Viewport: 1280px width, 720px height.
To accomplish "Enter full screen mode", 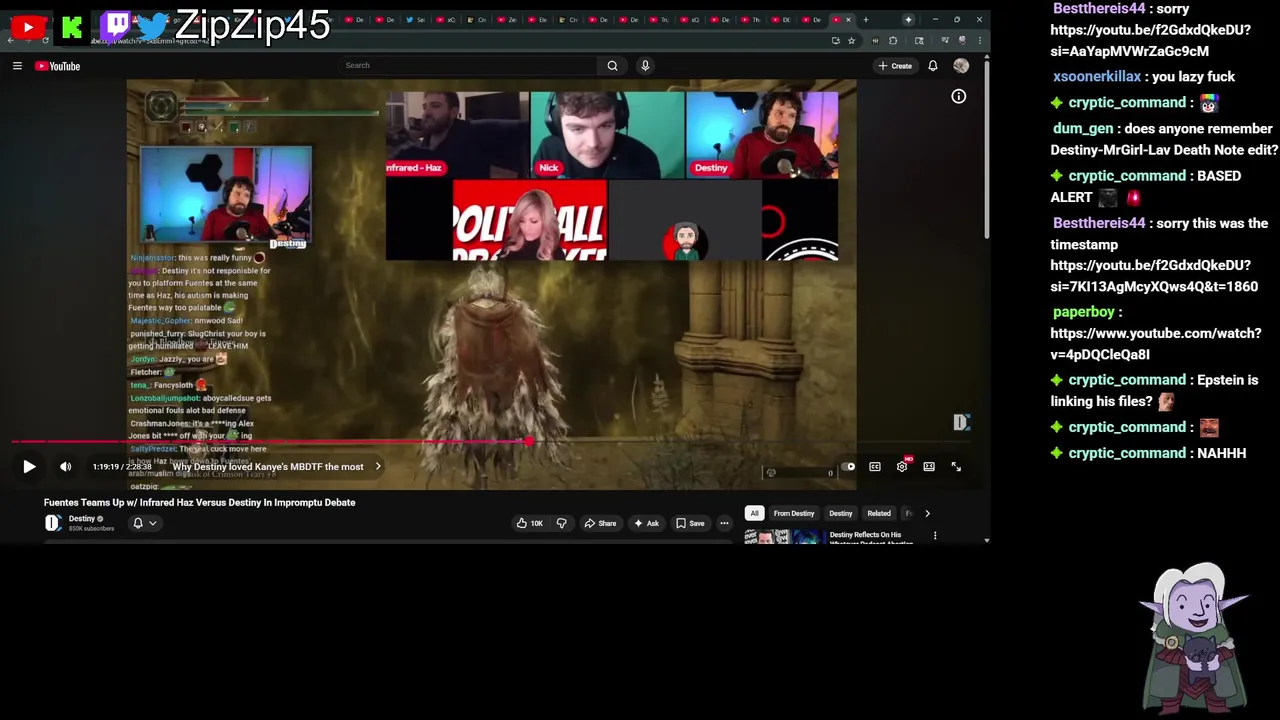I will 956,466.
